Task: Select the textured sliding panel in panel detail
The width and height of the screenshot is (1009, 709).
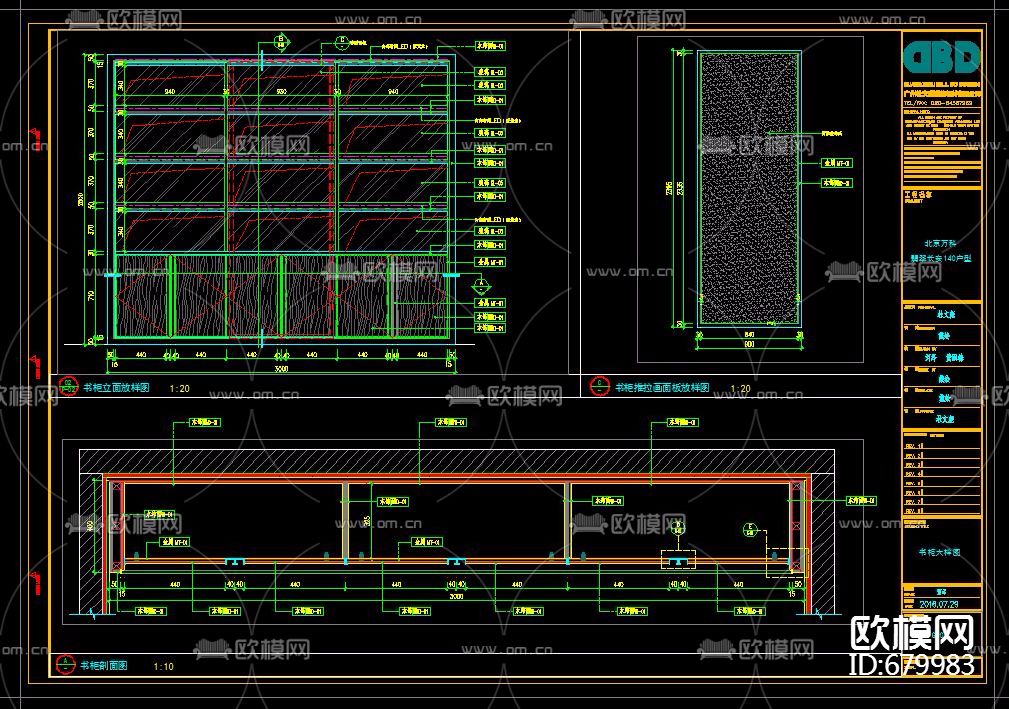Action: click(x=749, y=189)
